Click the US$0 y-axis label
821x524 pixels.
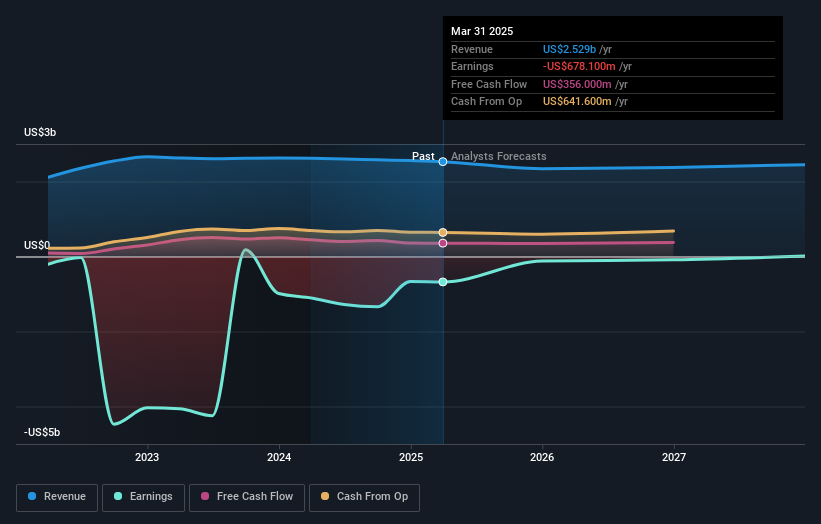pos(37,246)
